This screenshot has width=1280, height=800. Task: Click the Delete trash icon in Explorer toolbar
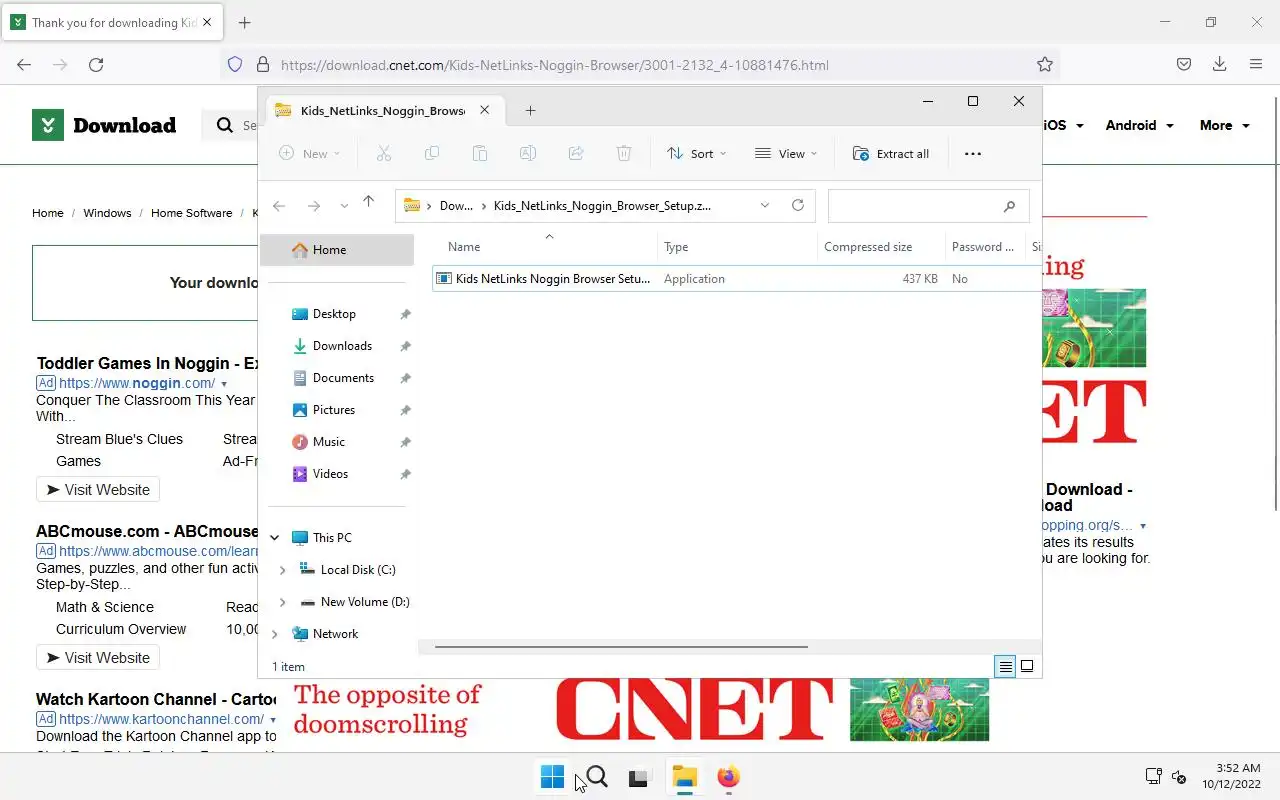click(x=624, y=153)
